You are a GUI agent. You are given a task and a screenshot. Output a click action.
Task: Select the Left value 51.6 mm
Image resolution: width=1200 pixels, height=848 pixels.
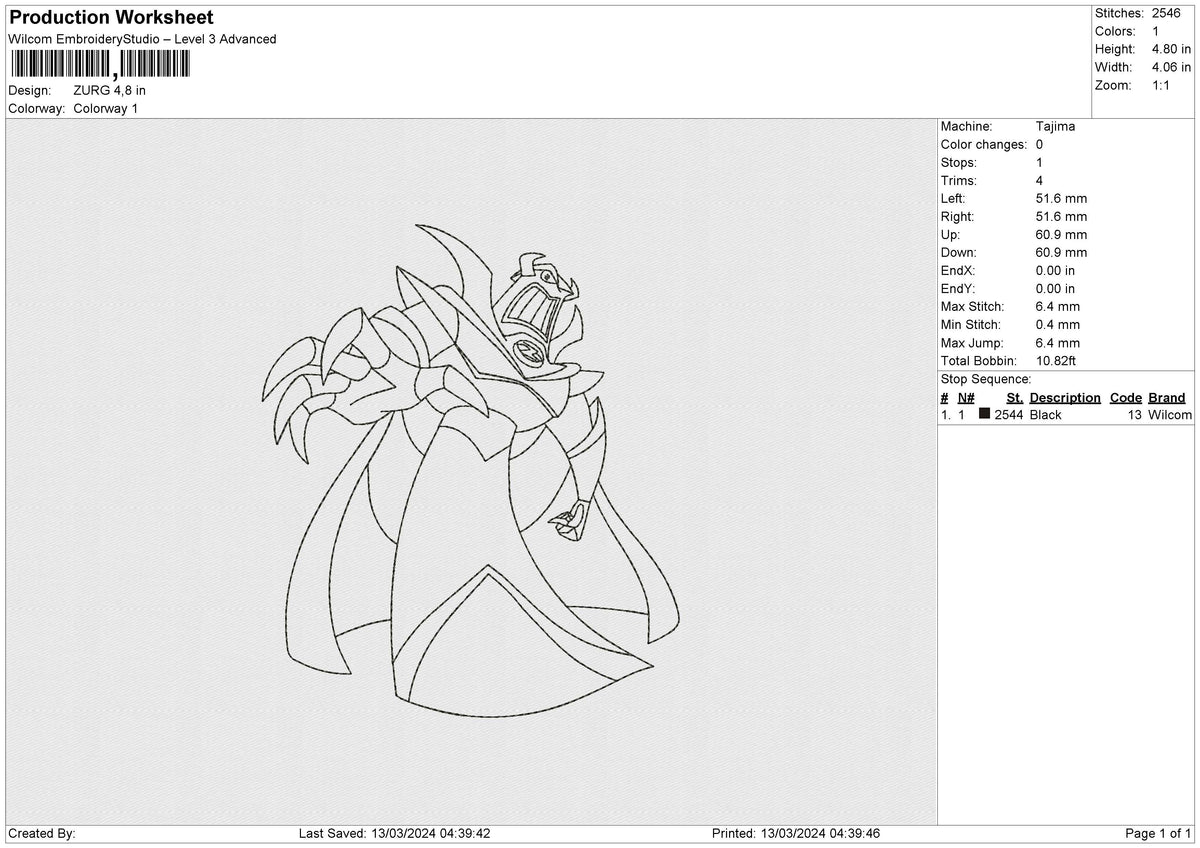coord(1062,198)
